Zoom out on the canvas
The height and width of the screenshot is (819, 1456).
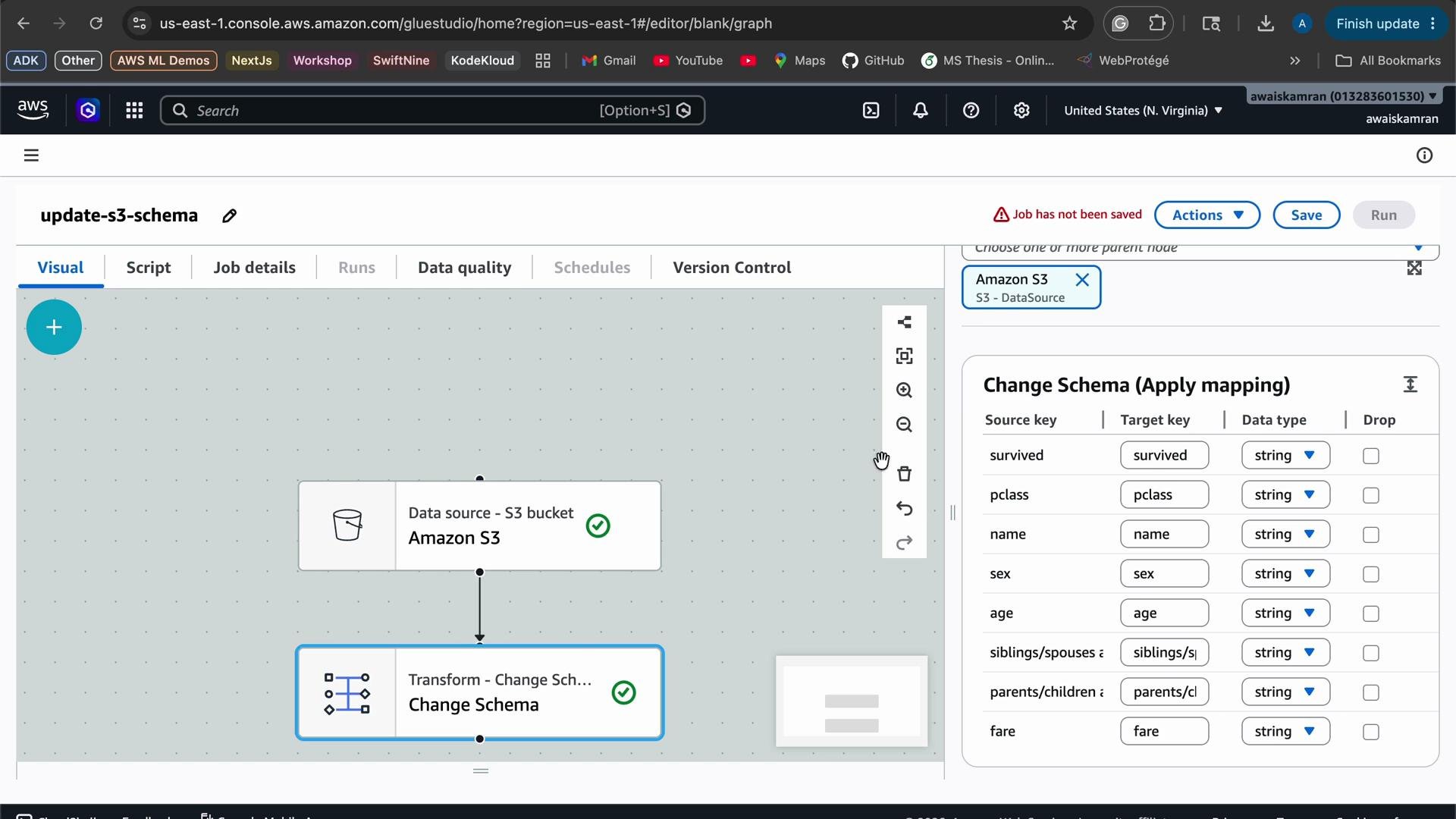tap(904, 425)
